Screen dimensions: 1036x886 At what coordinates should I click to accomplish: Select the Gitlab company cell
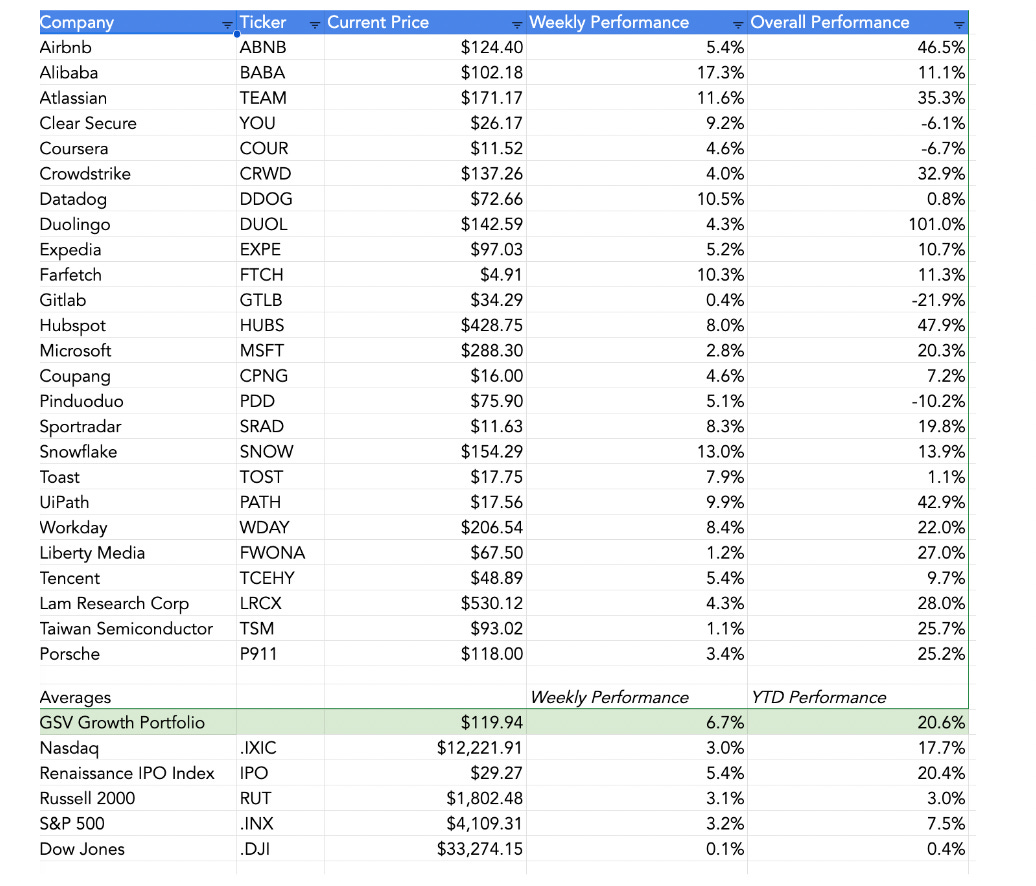tap(137, 300)
